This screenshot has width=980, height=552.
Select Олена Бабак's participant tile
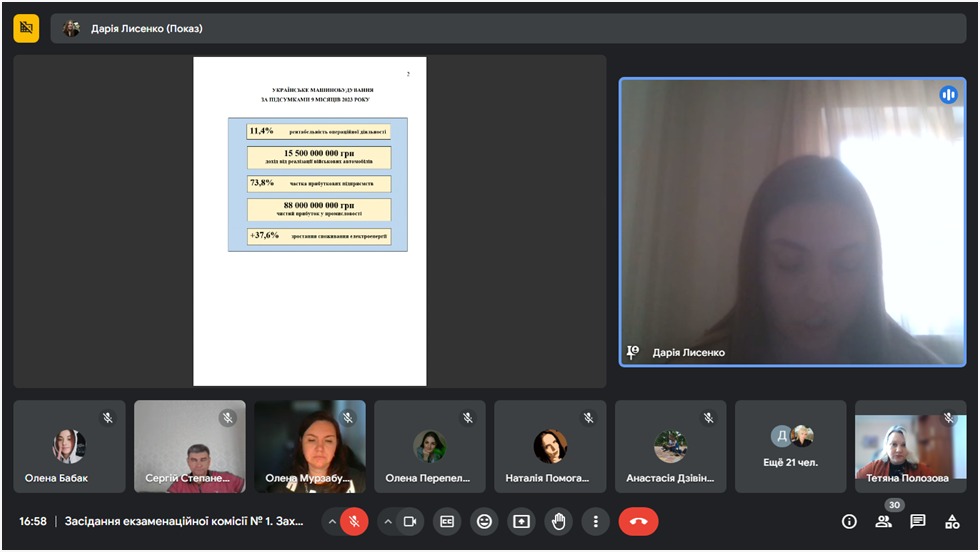point(69,446)
